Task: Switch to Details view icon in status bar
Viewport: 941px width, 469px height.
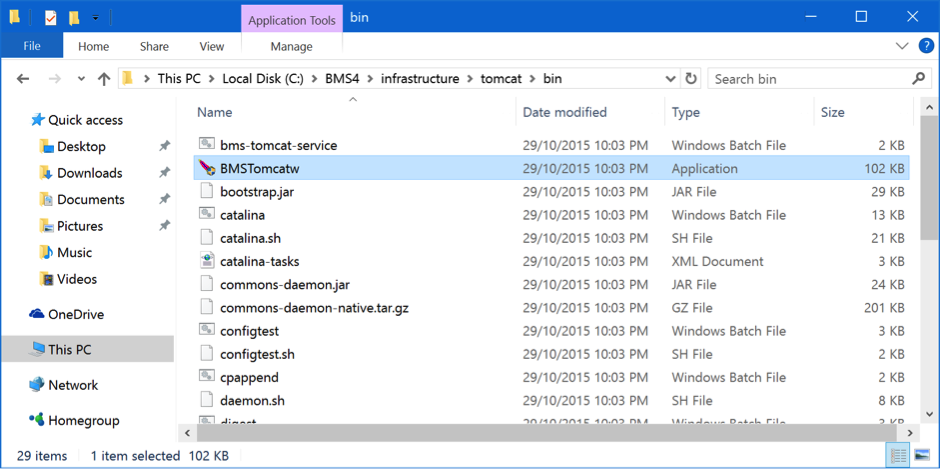Action: [x=899, y=456]
